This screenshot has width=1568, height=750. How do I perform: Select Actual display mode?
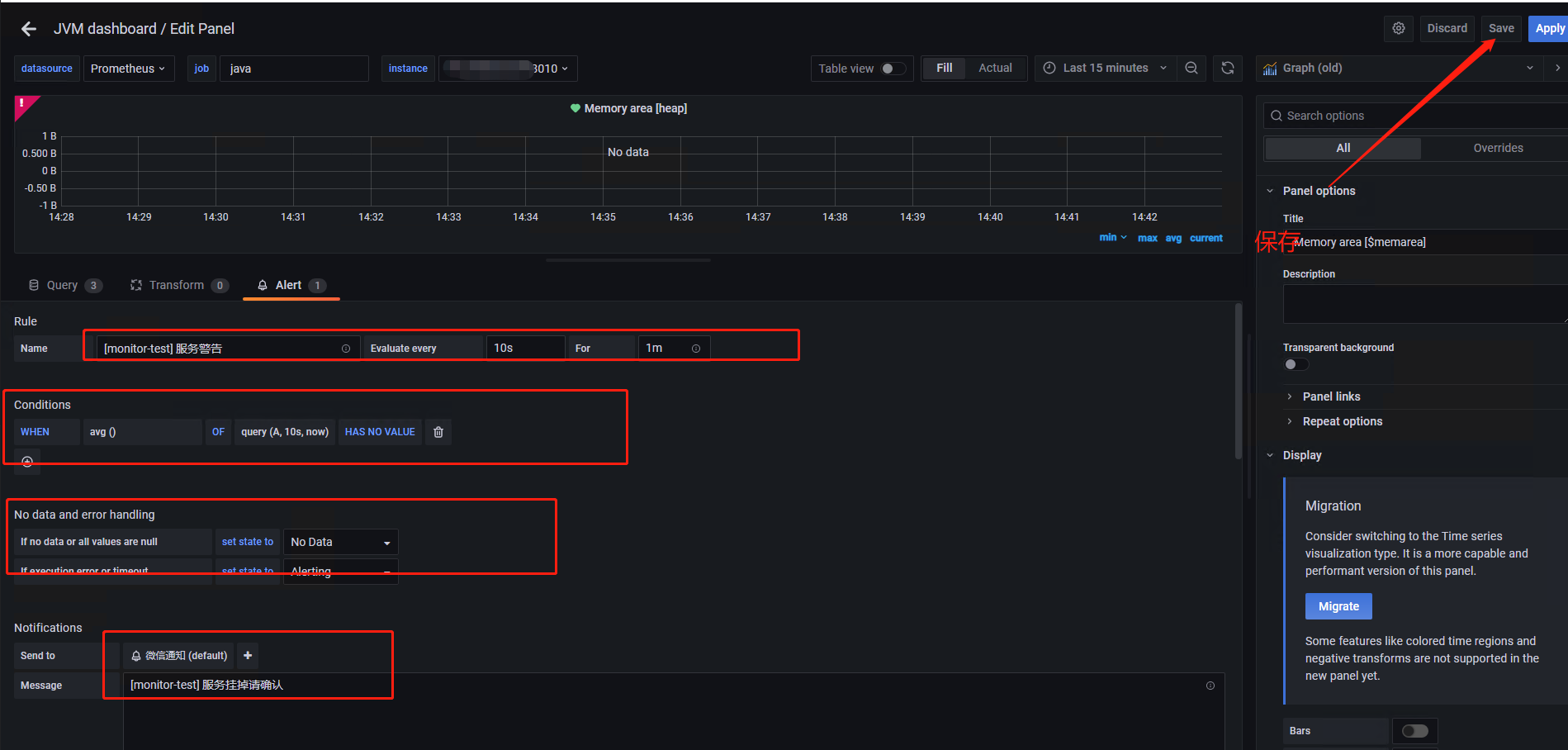point(995,68)
